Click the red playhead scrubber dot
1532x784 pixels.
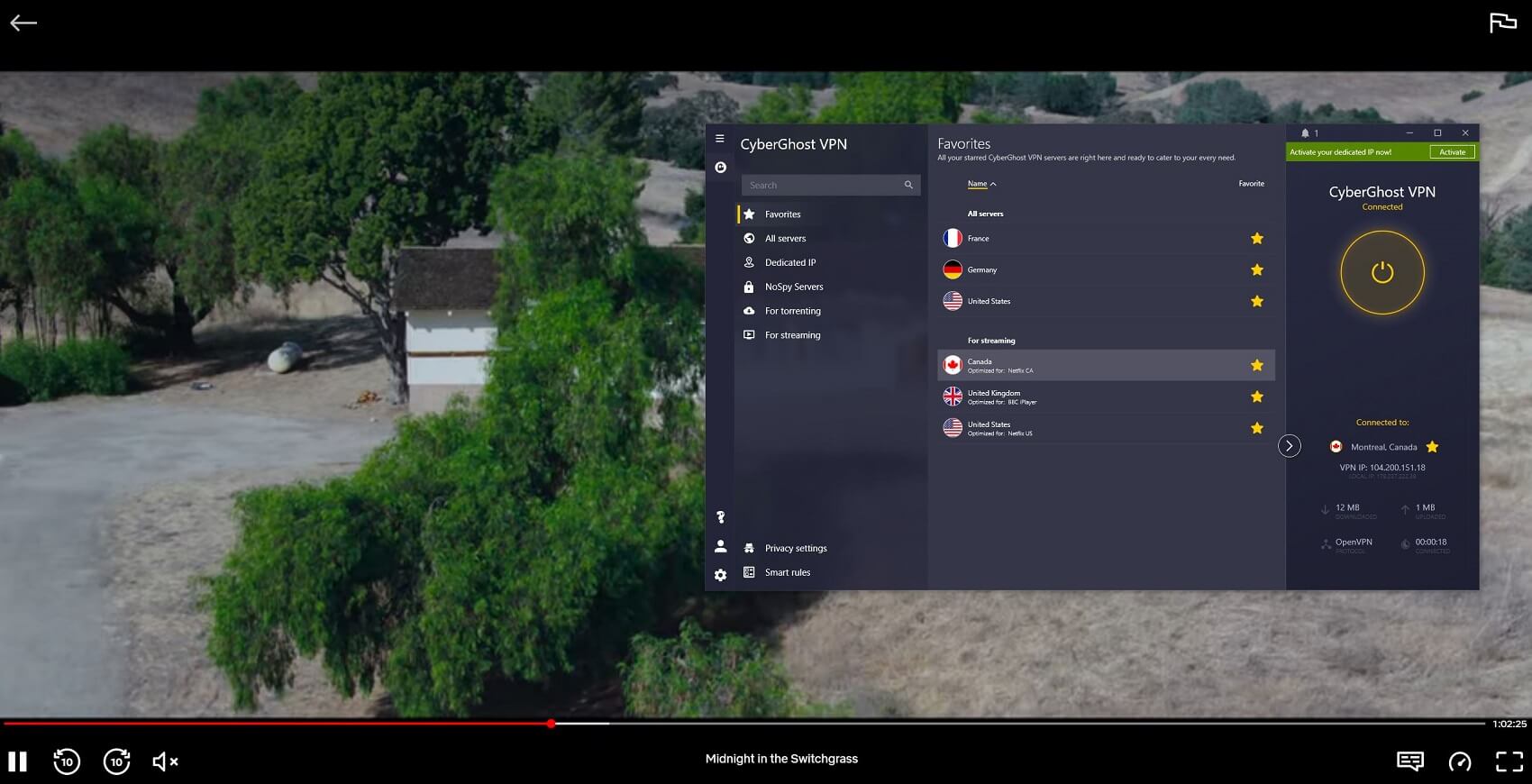[x=551, y=724]
